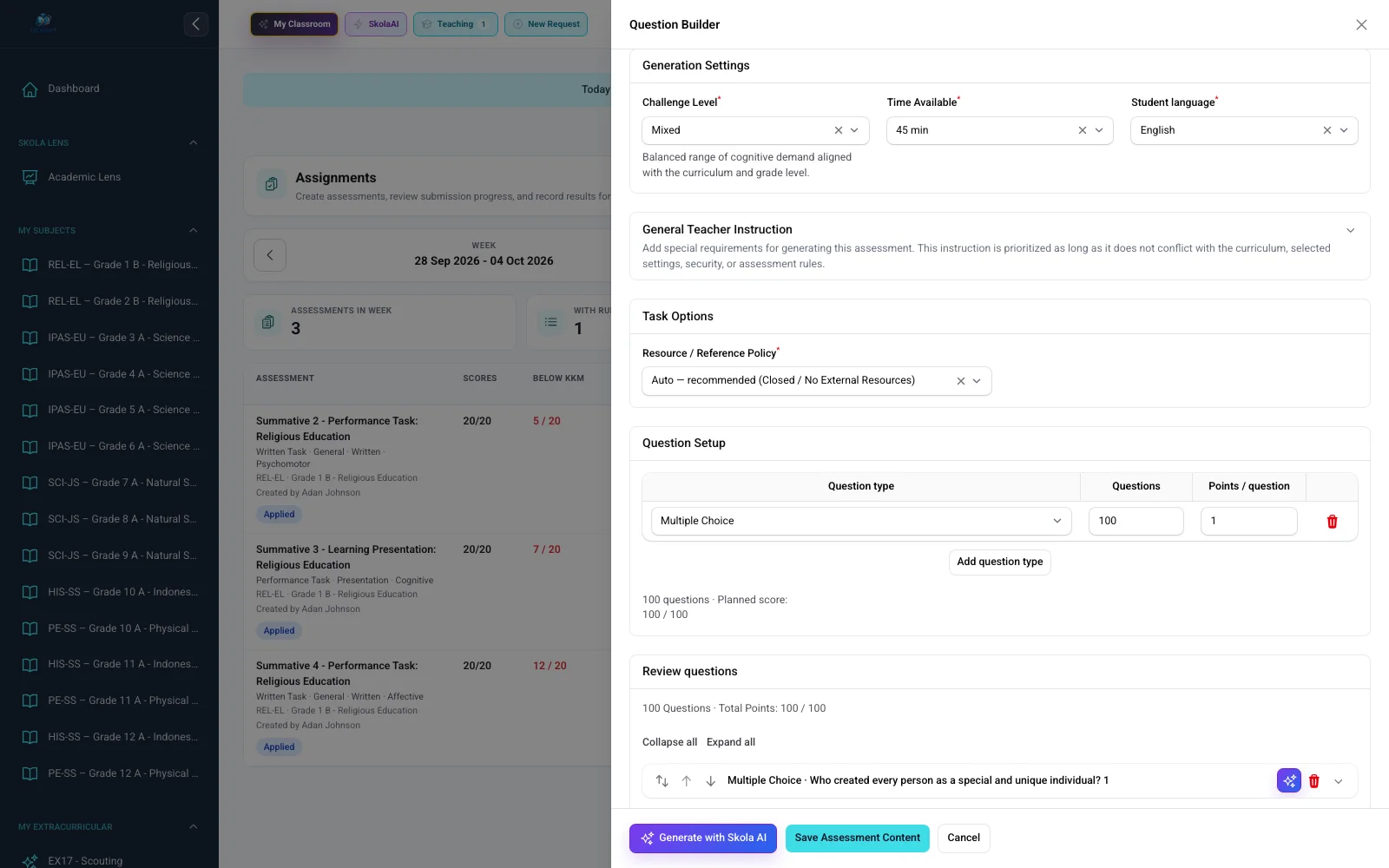Expand General Teacher Instruction section

click(x=1350, y=230)
